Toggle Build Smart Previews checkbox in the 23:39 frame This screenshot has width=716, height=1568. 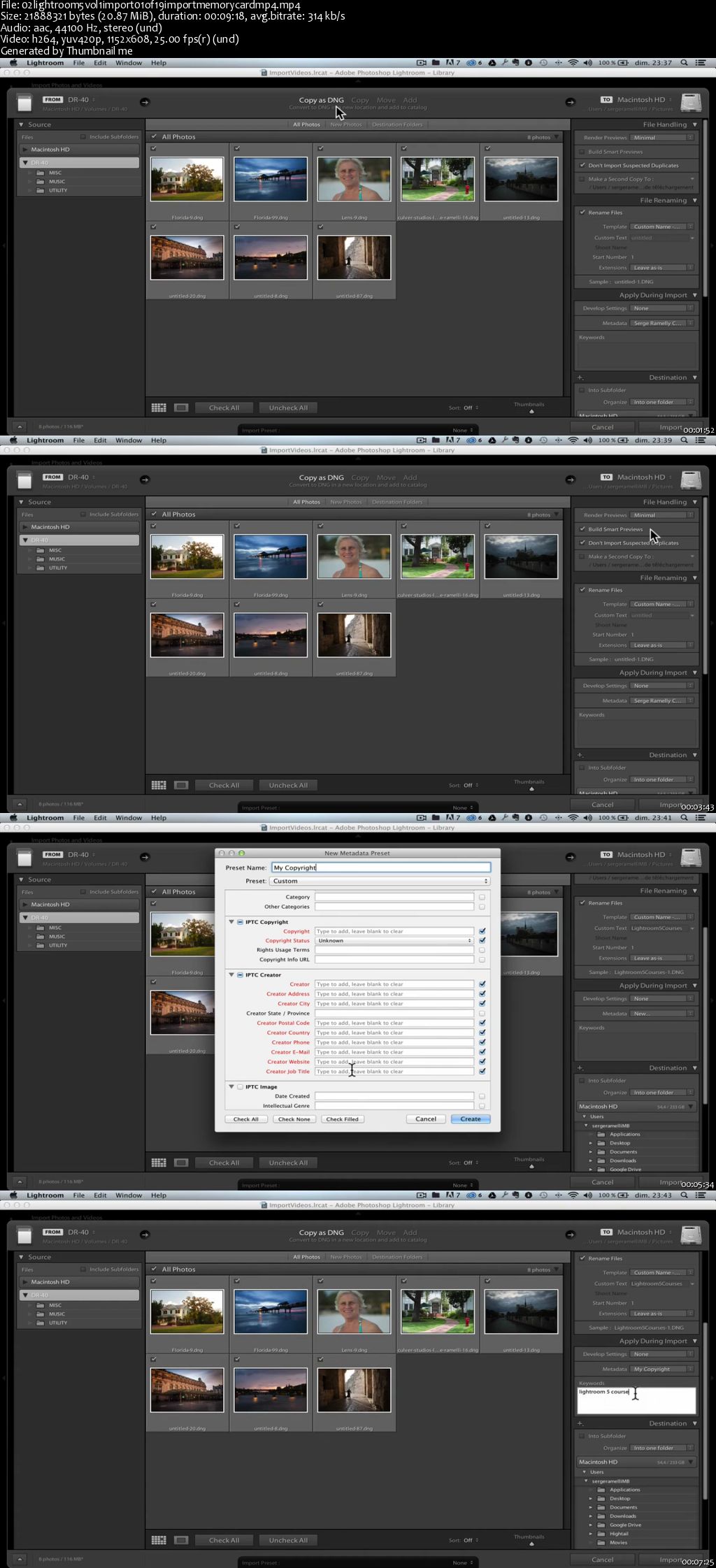[x=582, y=529]
